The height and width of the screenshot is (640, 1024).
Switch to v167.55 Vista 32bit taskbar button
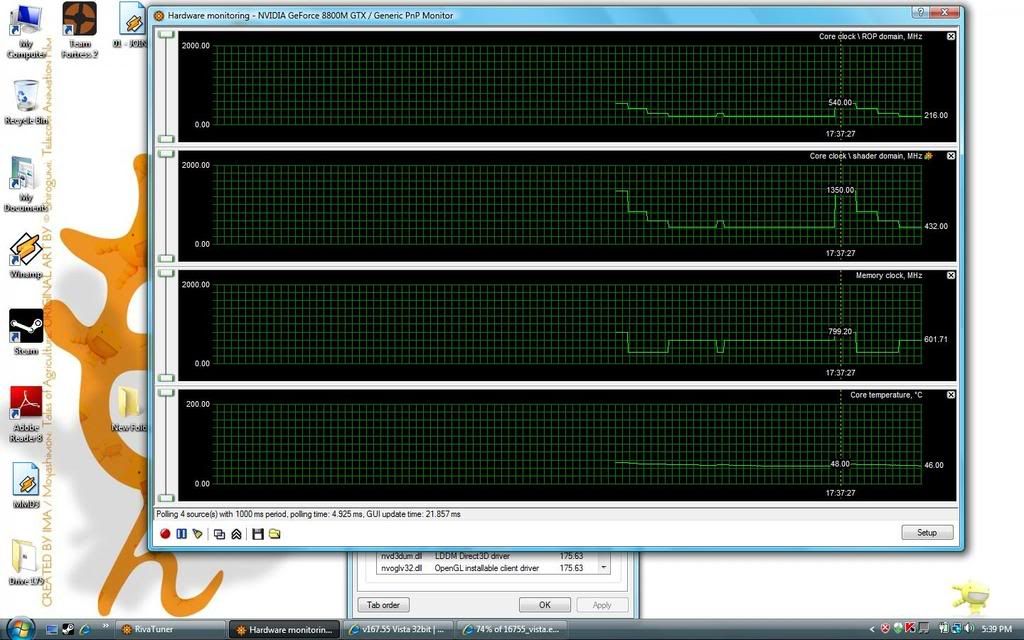click(x=398, y=630)
